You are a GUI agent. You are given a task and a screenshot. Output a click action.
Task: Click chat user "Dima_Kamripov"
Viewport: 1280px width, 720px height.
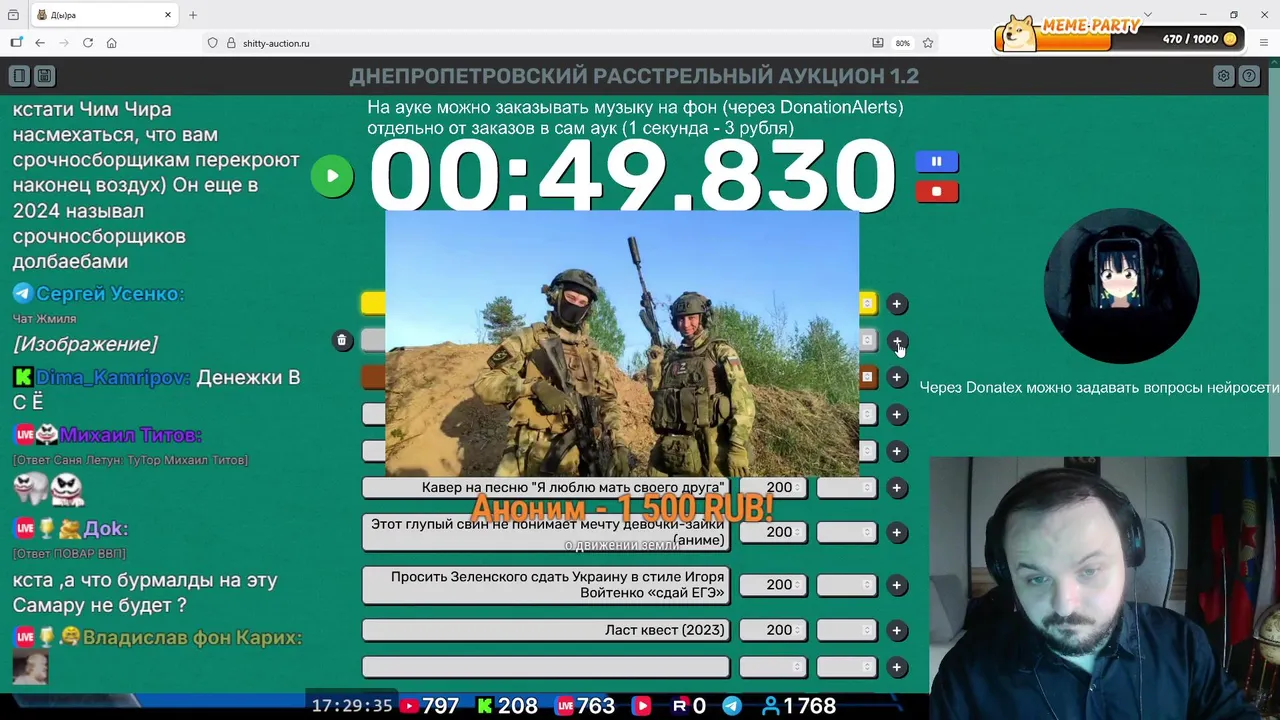(x=113, y=378)
